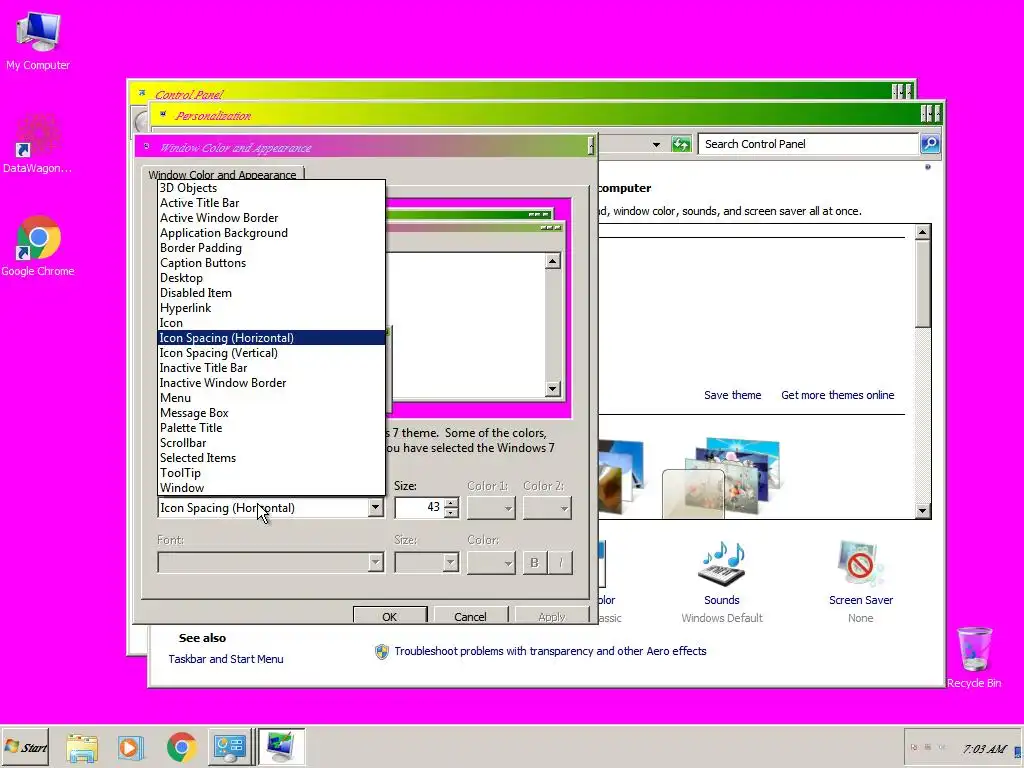The width and height of the screenshot is (1024, 768).
Task: Click the Save theme link
Action: click(732, 395)
